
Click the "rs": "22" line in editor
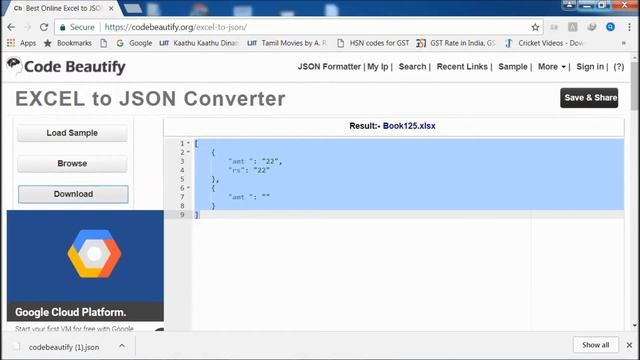tap(250, 171)
